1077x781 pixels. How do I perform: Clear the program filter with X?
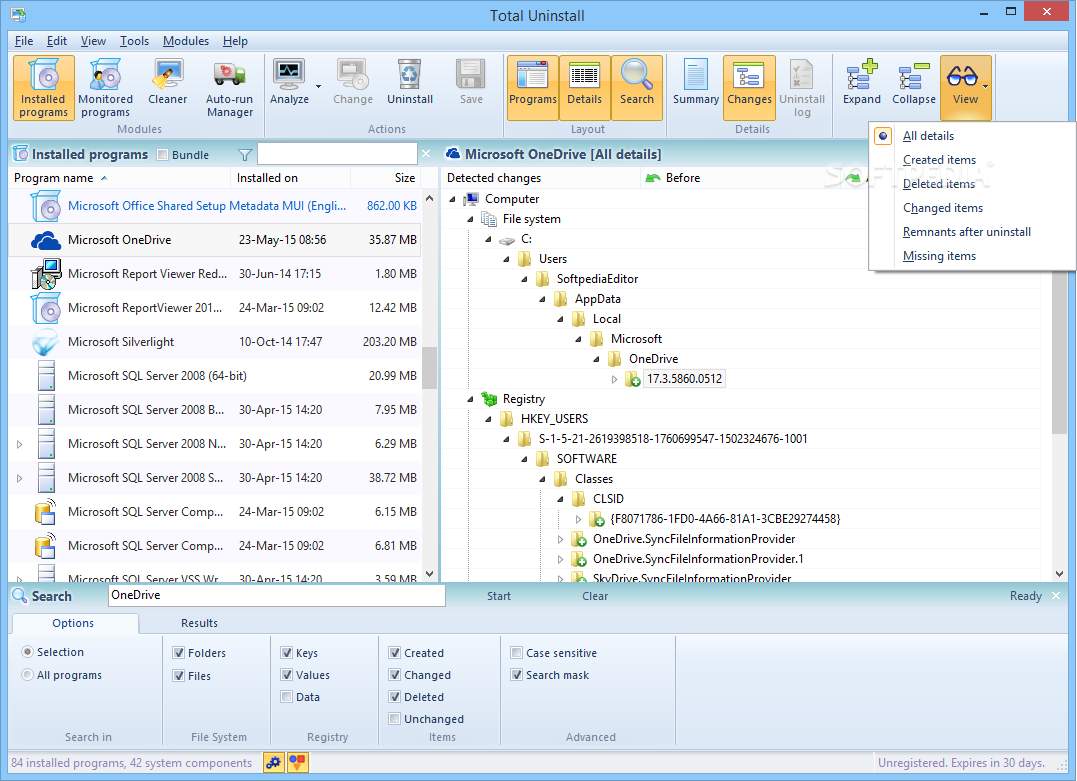click(x=426, y=154)
